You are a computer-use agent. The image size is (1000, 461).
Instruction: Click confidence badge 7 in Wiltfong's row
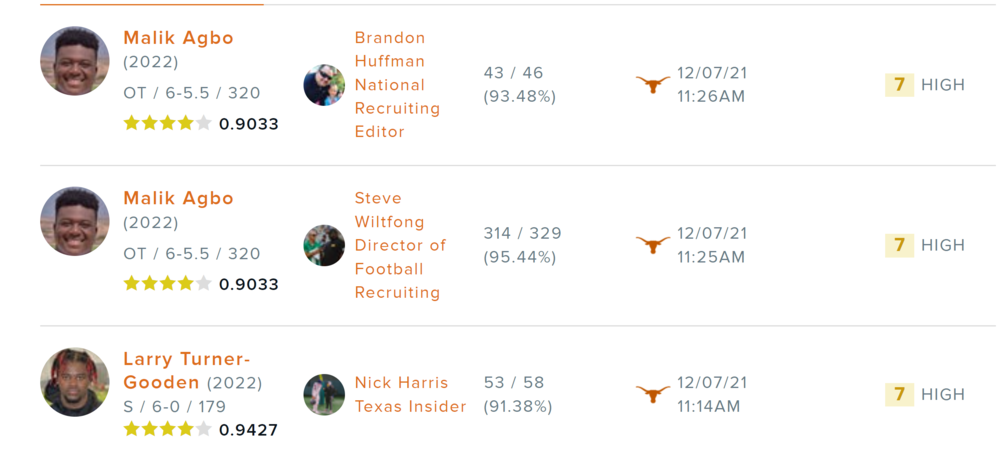[899, 245]
